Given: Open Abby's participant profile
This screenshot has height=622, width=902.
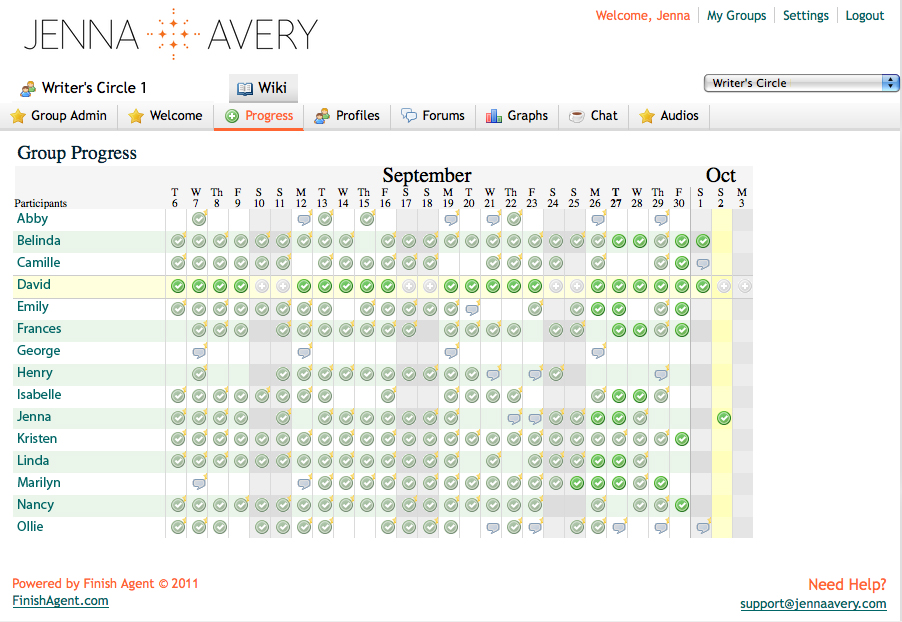Looking at the screenshot, I should (x=32, y=219).
